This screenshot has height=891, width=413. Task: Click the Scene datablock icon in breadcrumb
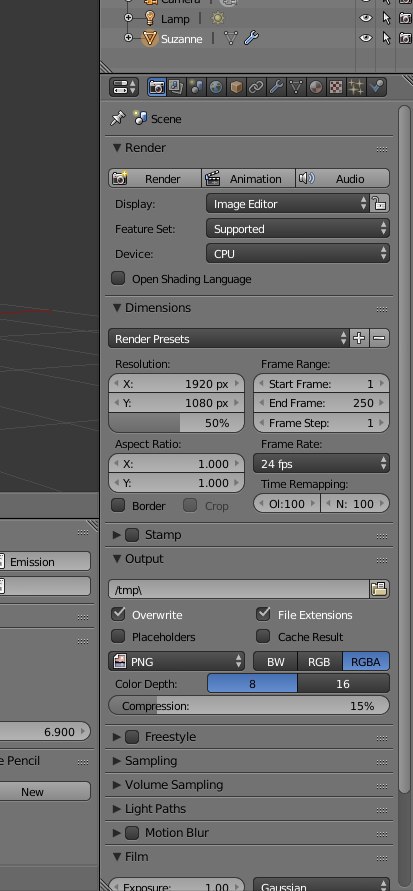point(140,118)
